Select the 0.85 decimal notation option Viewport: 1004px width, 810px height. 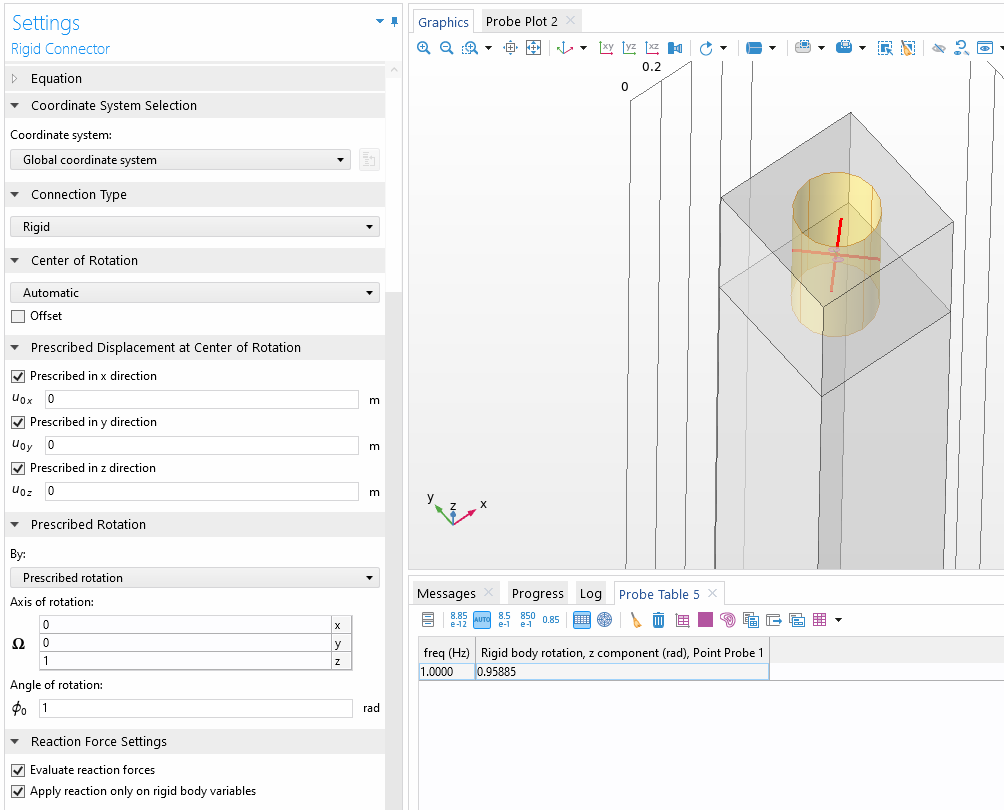[x=551, y=620]
